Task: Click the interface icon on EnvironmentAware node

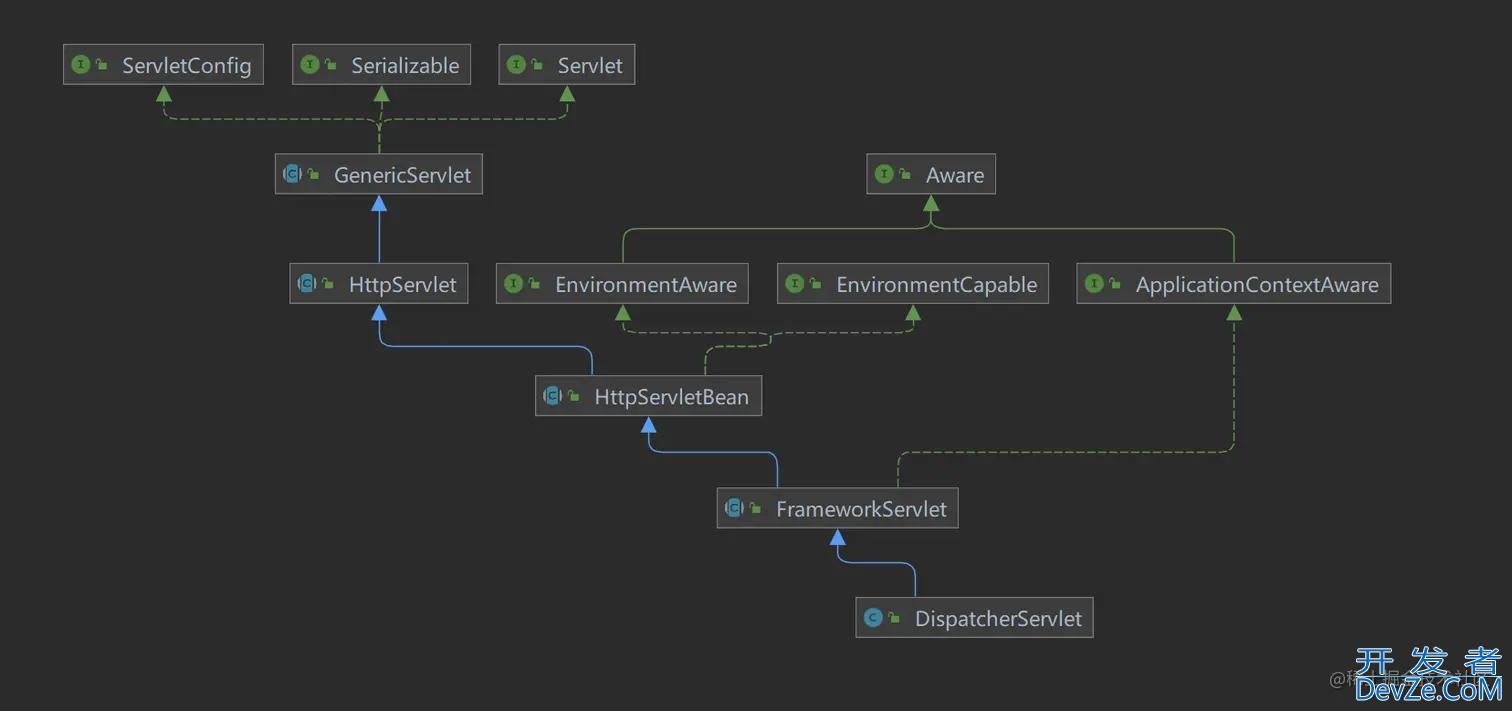Action: click(x=514, y=284)
